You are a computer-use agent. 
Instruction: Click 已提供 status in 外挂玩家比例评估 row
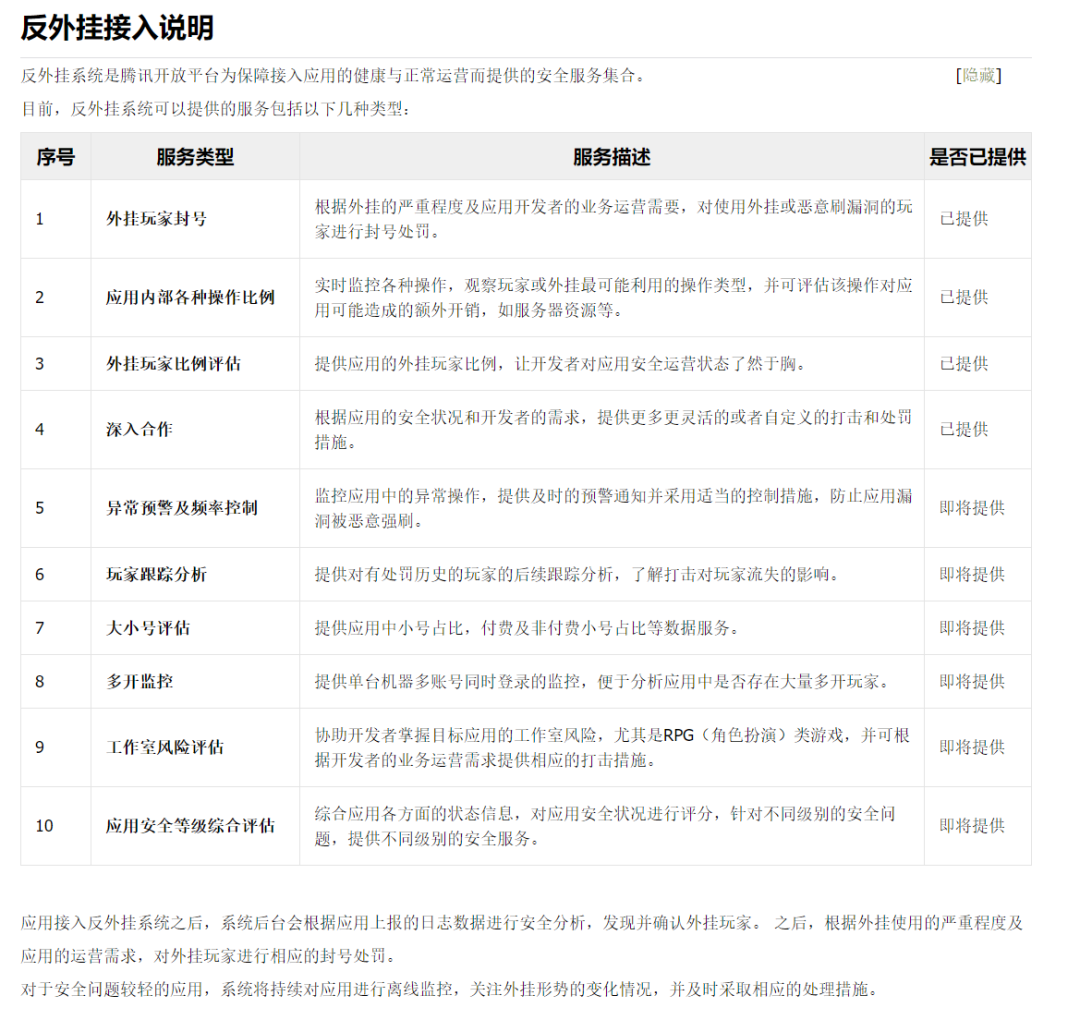pos(964,364)
